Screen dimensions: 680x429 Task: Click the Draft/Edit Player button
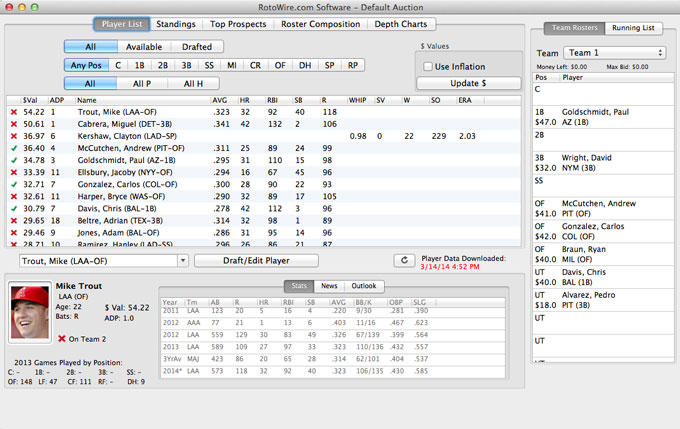coord(256,260)
